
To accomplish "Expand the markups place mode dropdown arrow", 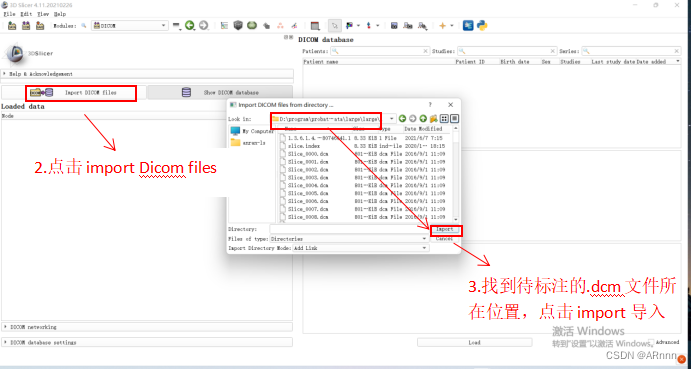I will (377, 26).
